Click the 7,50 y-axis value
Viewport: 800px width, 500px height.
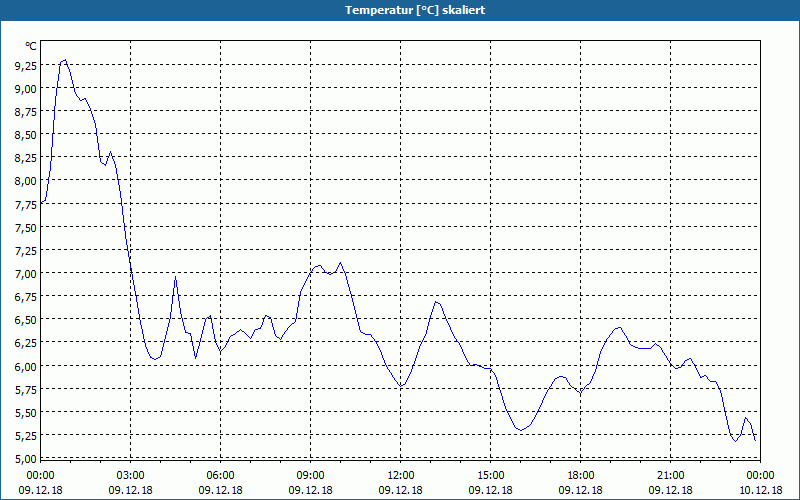coord(26,228)
